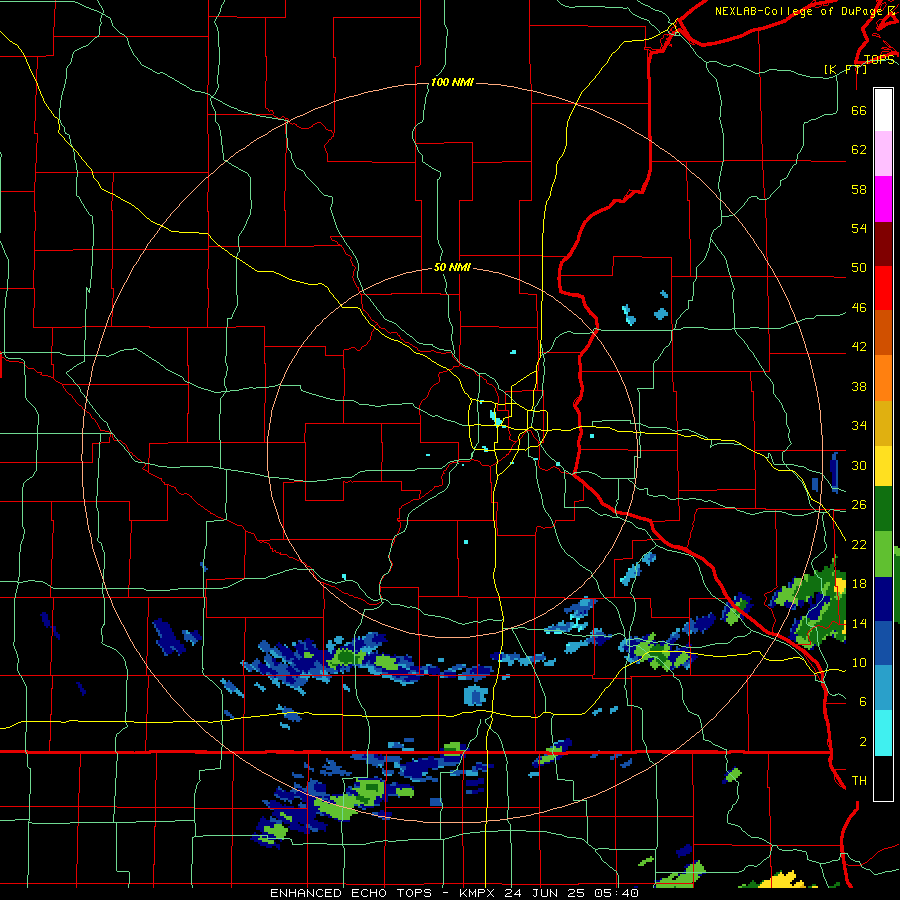The width and height of the screenshot is (900, 900).
Task: Click the navy blue legend swatch
Action: pos(883,599)
